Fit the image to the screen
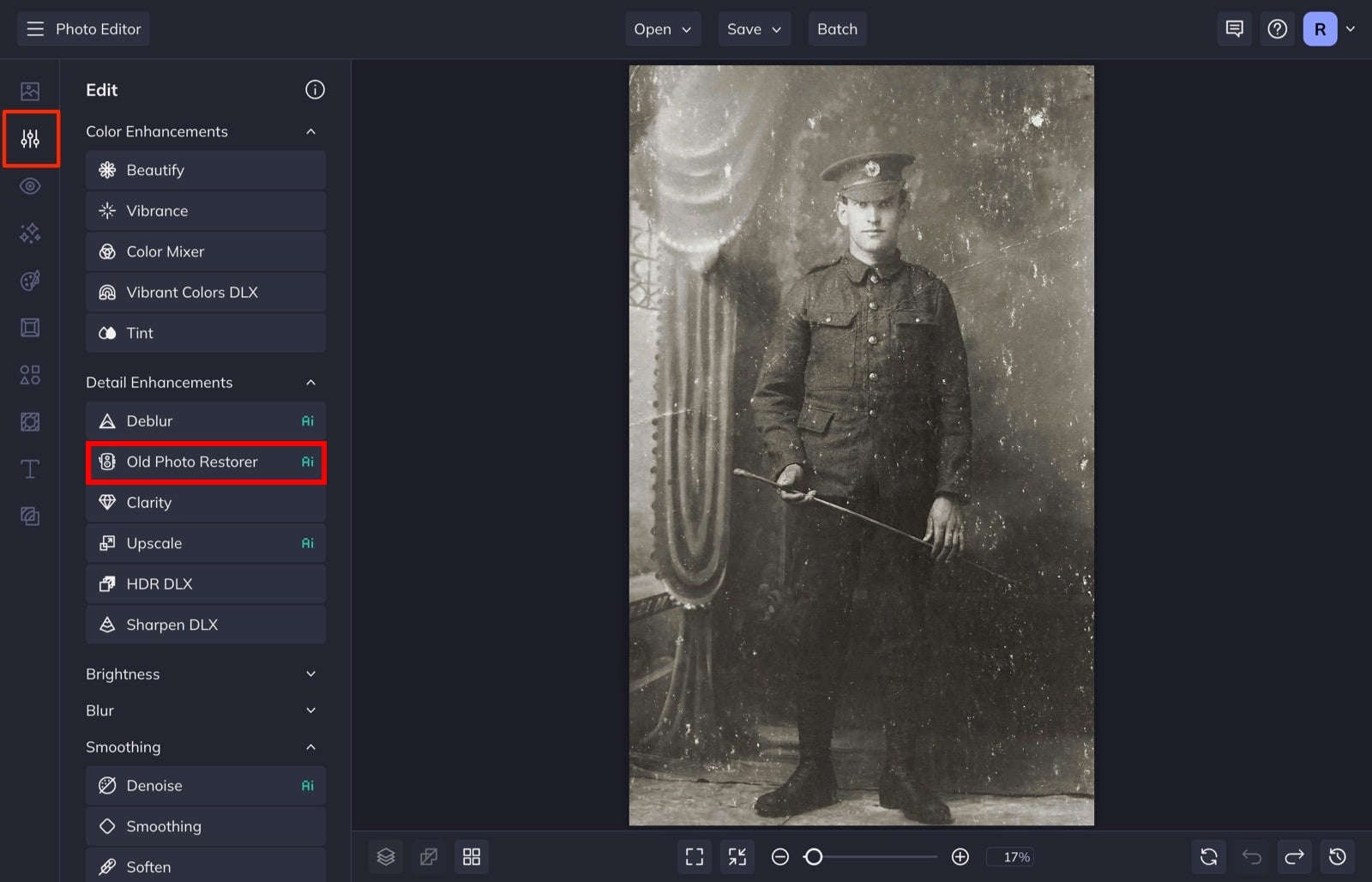1372x882 pixels. (737, 856)
